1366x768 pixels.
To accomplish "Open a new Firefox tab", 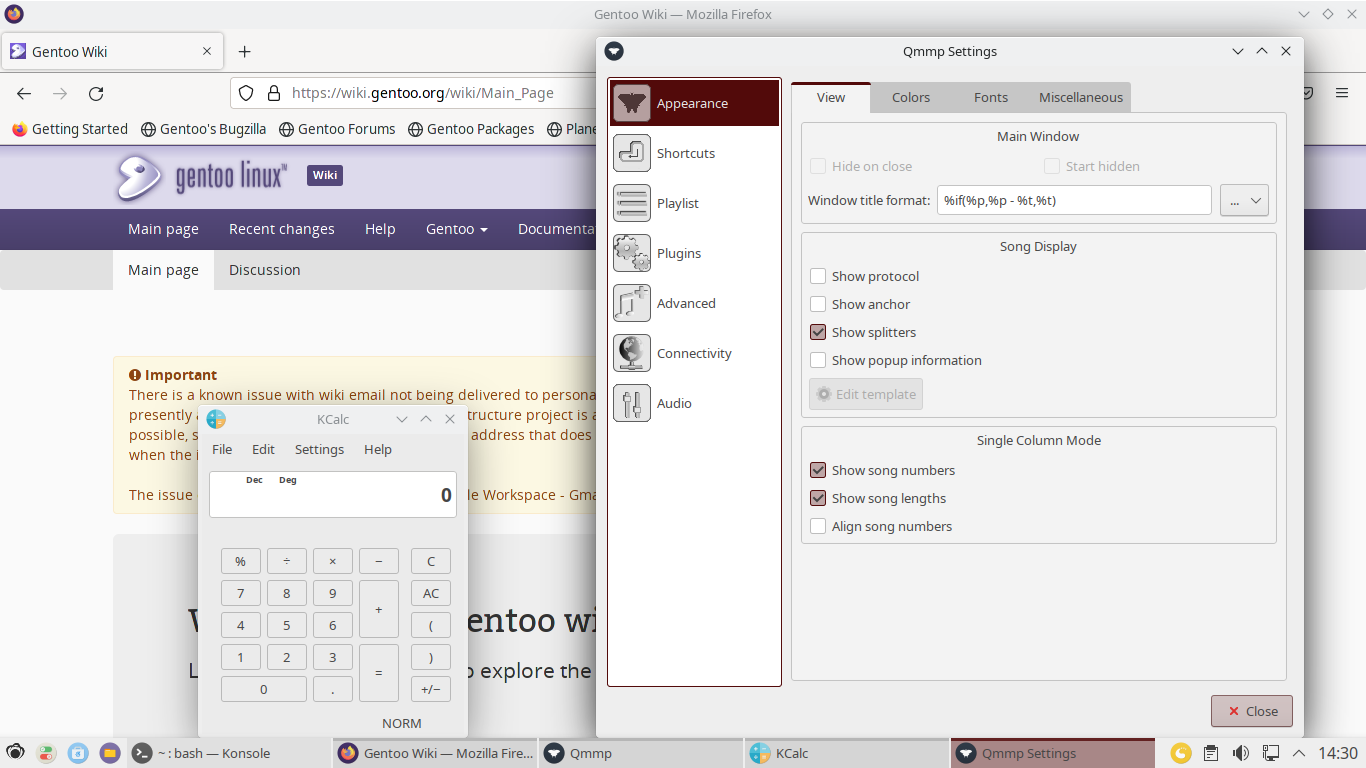I will pyautogui.click(x=244, y=51).
